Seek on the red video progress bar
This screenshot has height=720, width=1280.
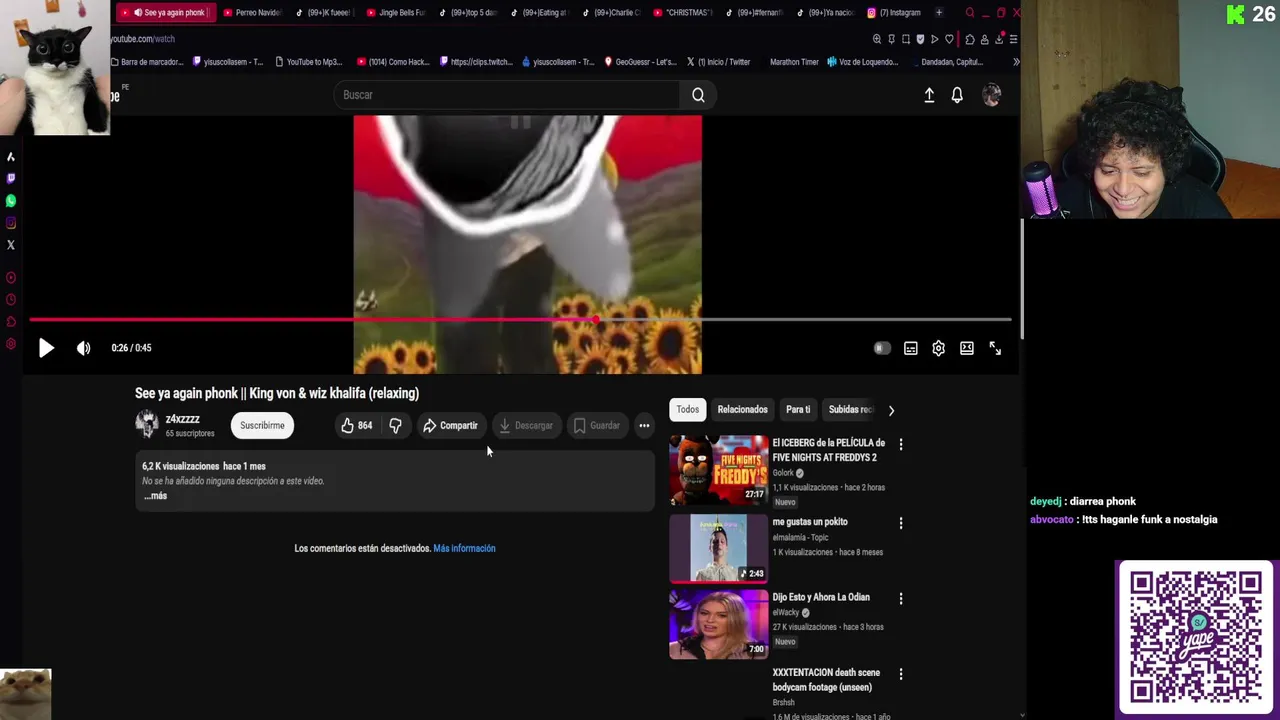(520, 320)
